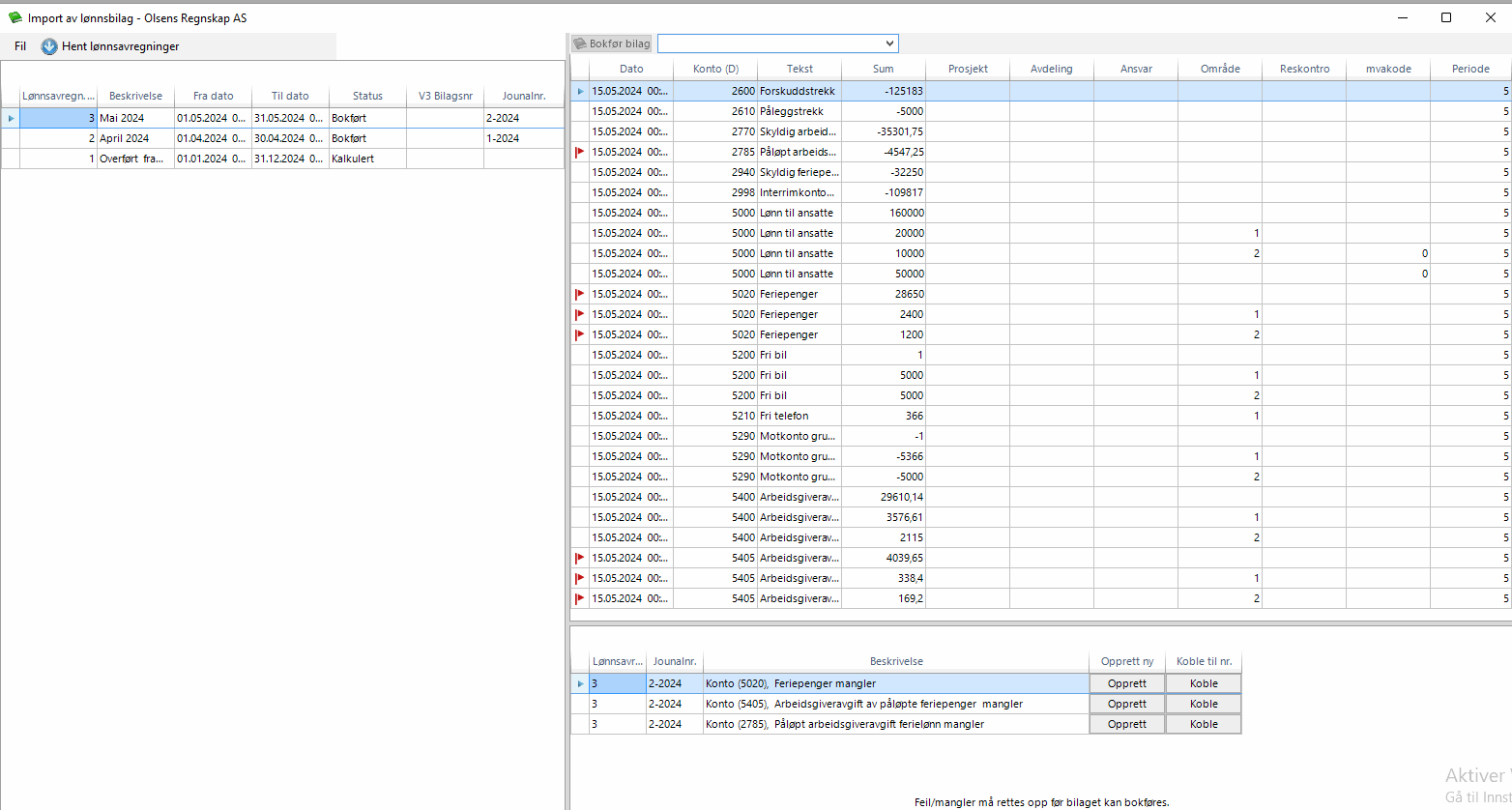Click red flag on Arbeidsgiverav... 4039,65 row

[580, 558]
